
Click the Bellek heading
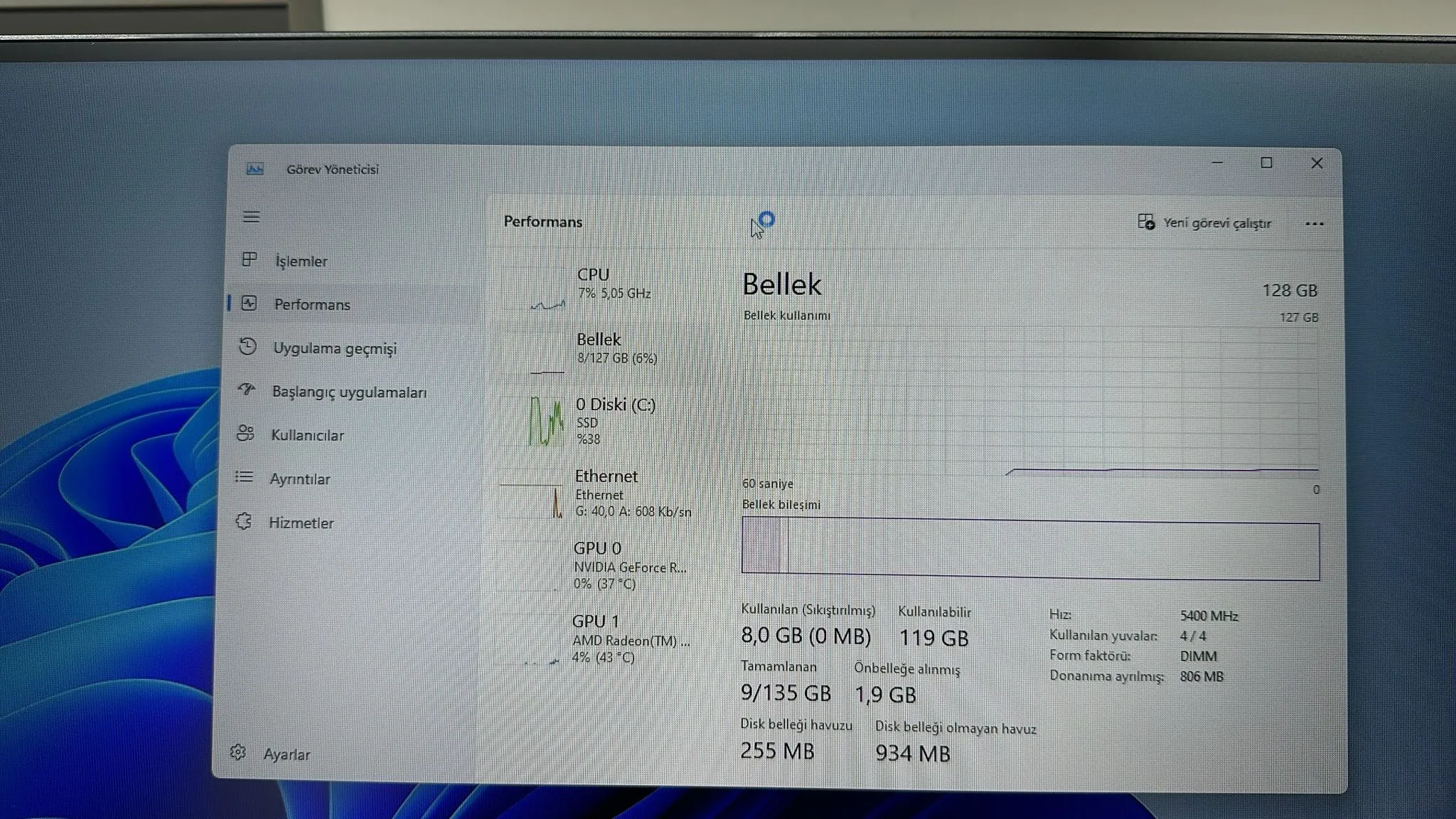coord(781,284)
